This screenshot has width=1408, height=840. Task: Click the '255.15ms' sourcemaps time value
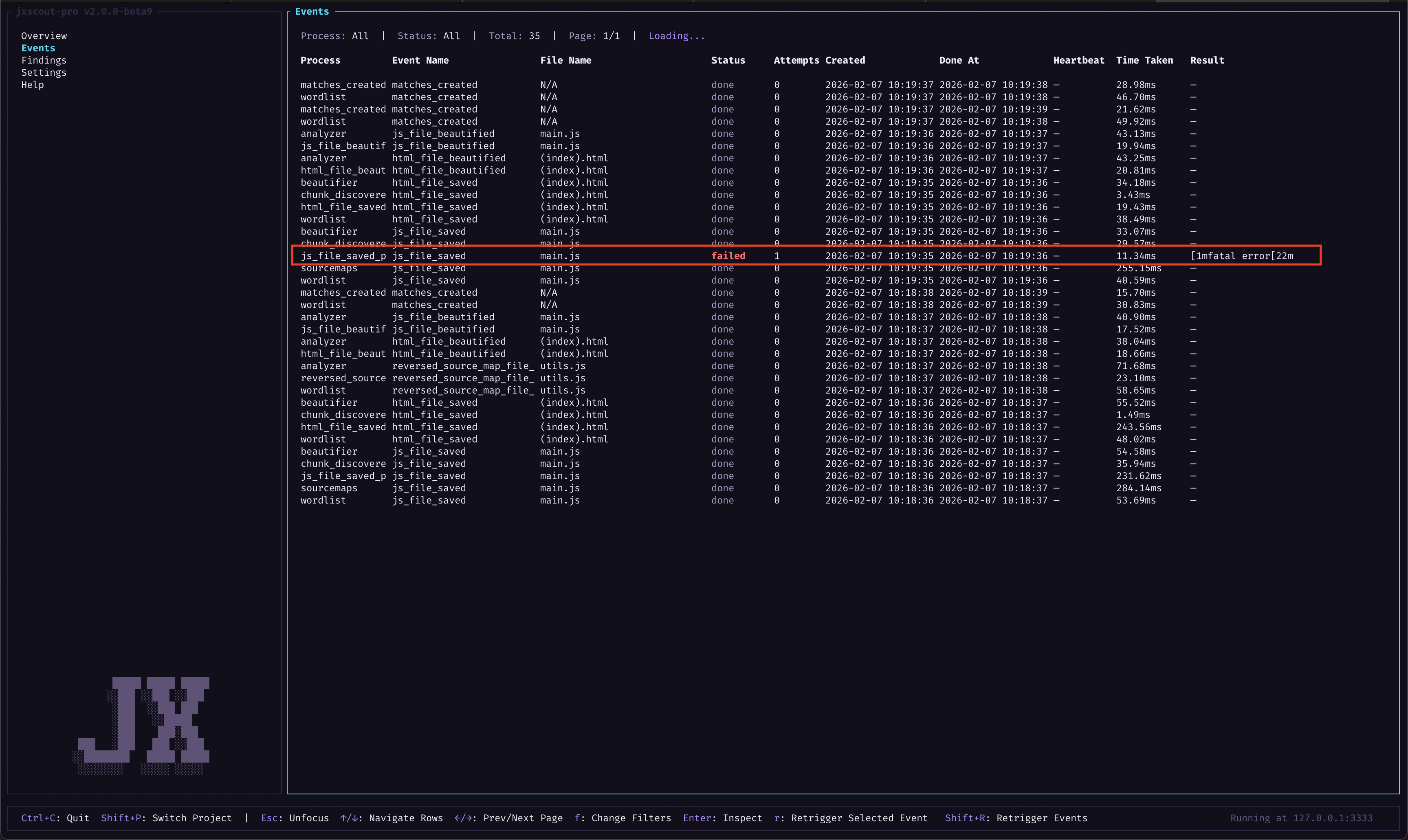tap(1139, 268)
